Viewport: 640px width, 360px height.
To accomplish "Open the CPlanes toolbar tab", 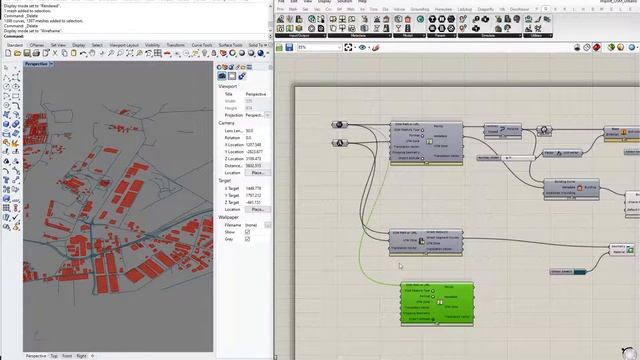I will (x=37, y=45).
